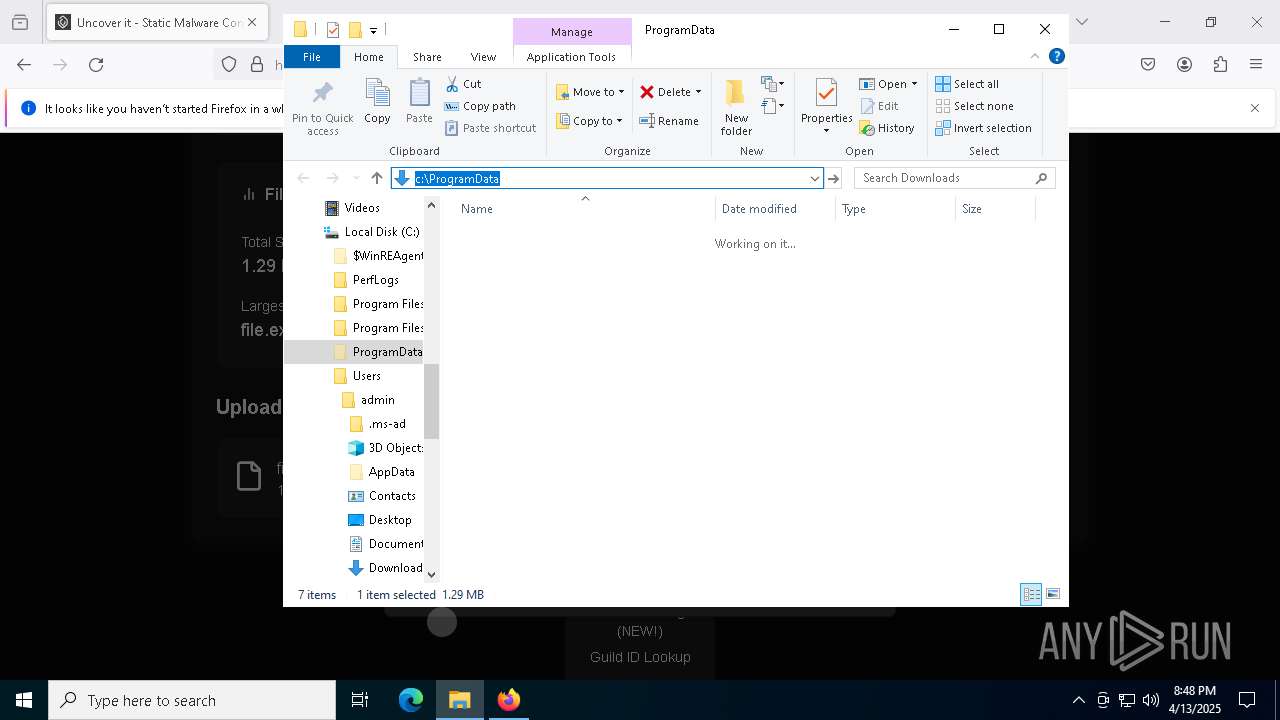
Task: Open AppData in navigation tree
Action: point(391,472)
